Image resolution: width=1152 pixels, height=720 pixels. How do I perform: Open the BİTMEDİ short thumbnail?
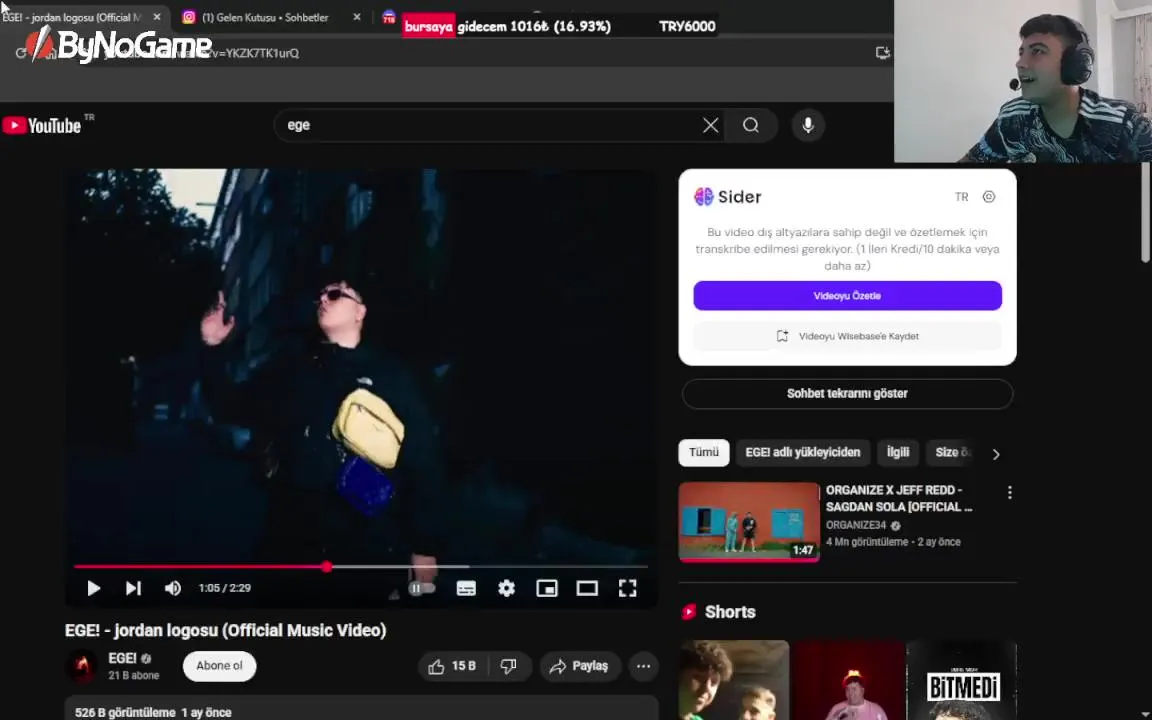pyautogui.click(x=962, y=680)
